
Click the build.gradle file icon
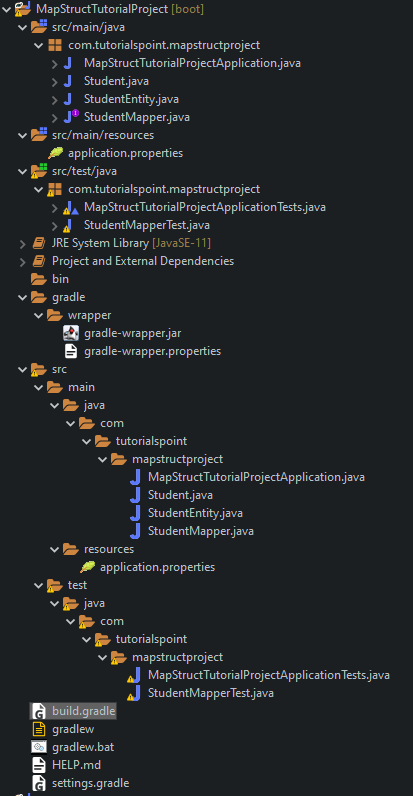pyautogui.click(x=39, y=711)
